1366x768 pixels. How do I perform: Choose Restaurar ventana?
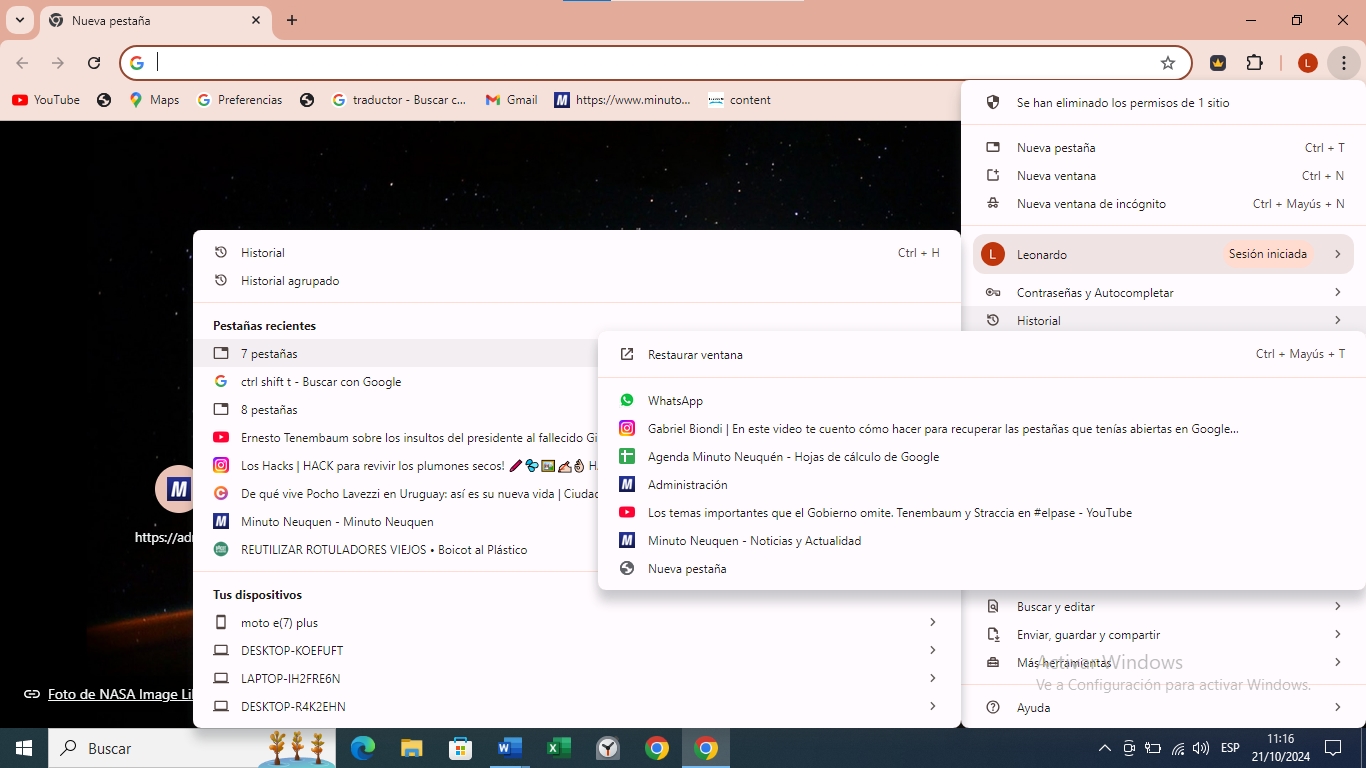coord(982,354)
